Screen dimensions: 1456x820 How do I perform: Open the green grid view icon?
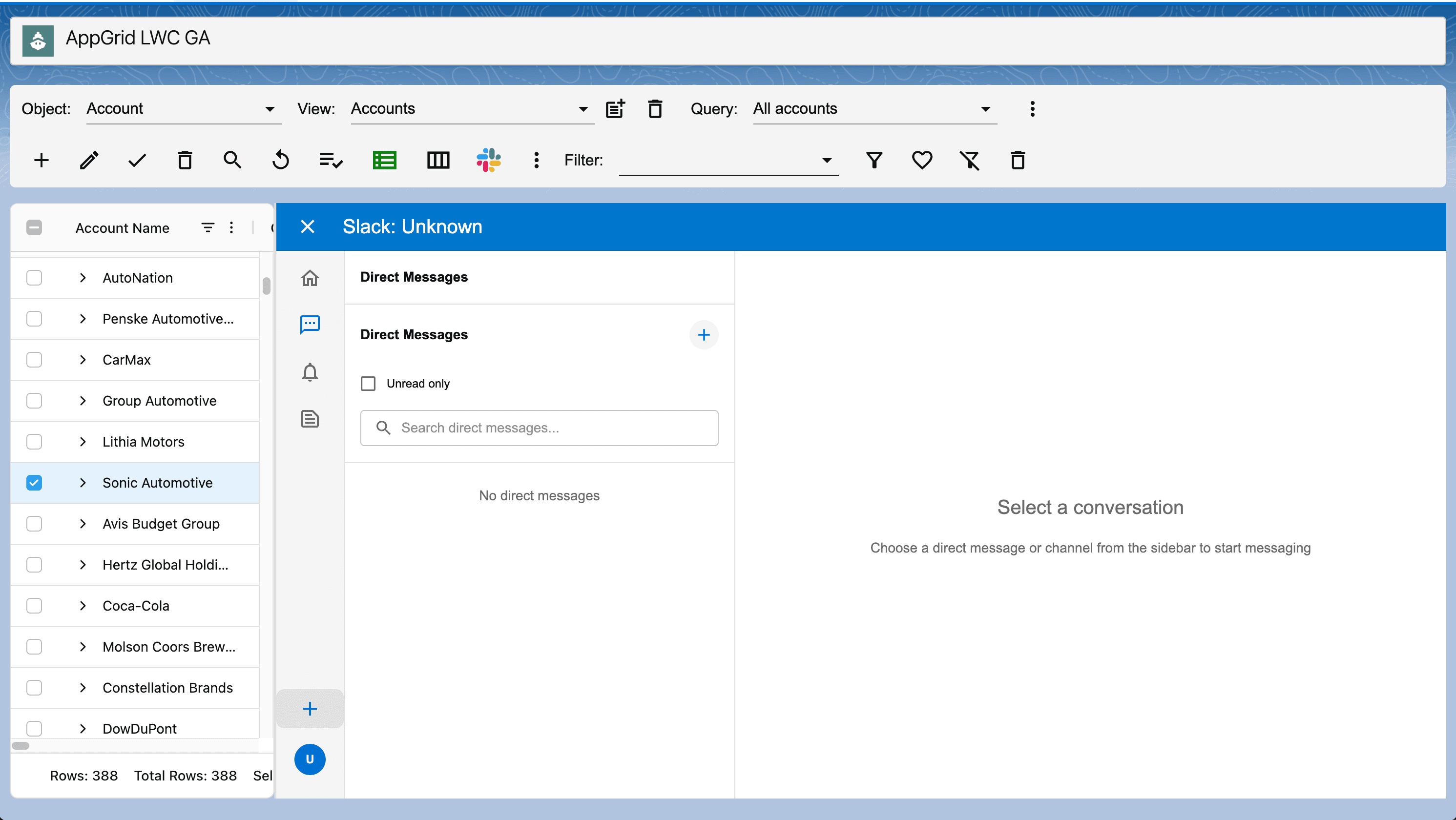click(384, 161)
